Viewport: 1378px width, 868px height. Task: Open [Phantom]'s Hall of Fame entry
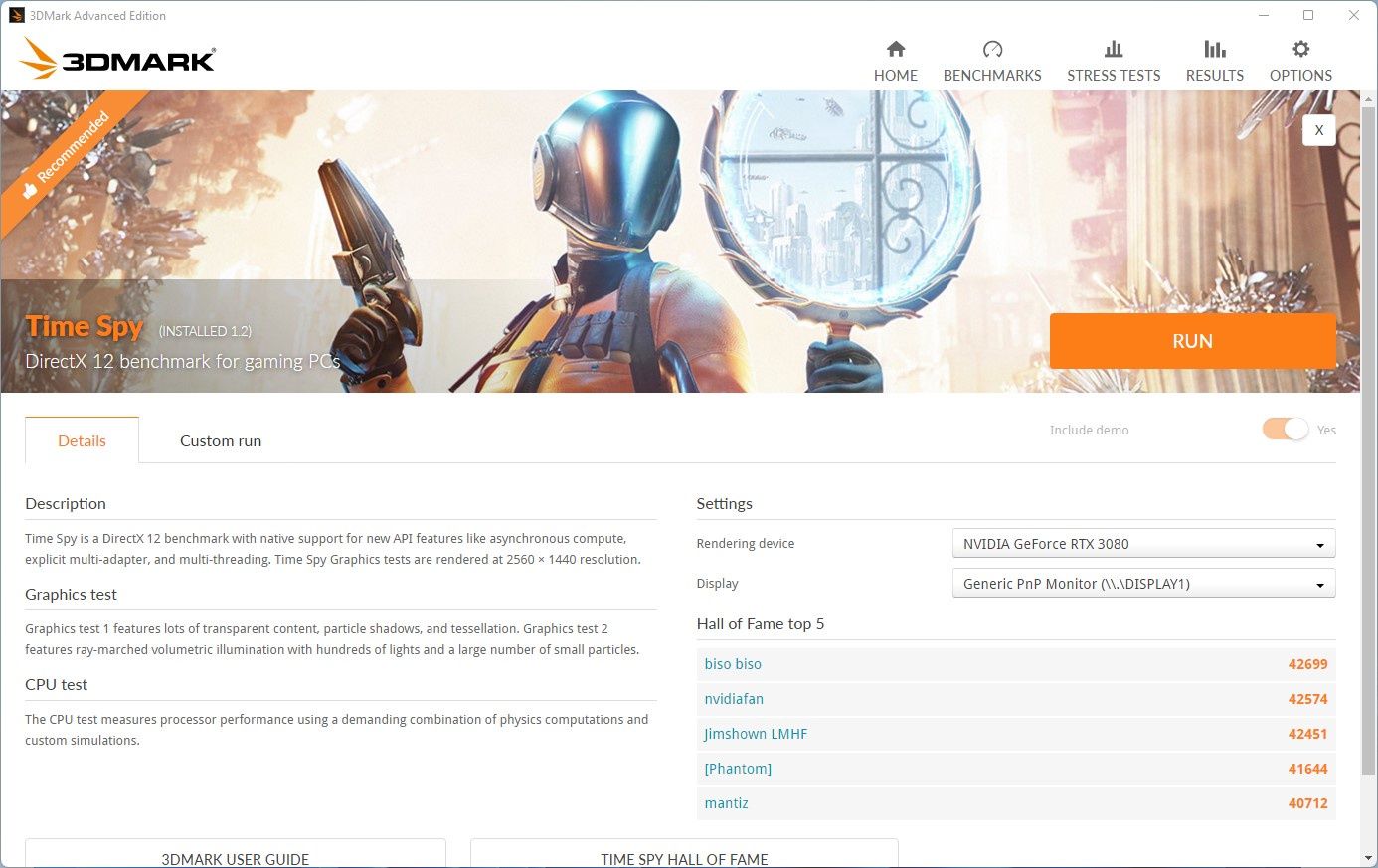[x=738, y=769]
